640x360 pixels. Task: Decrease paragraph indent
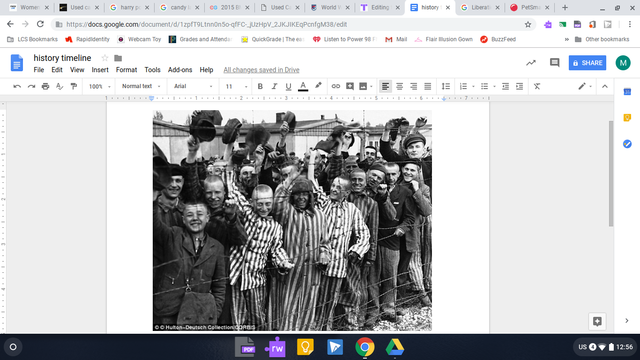click(505, 87)
